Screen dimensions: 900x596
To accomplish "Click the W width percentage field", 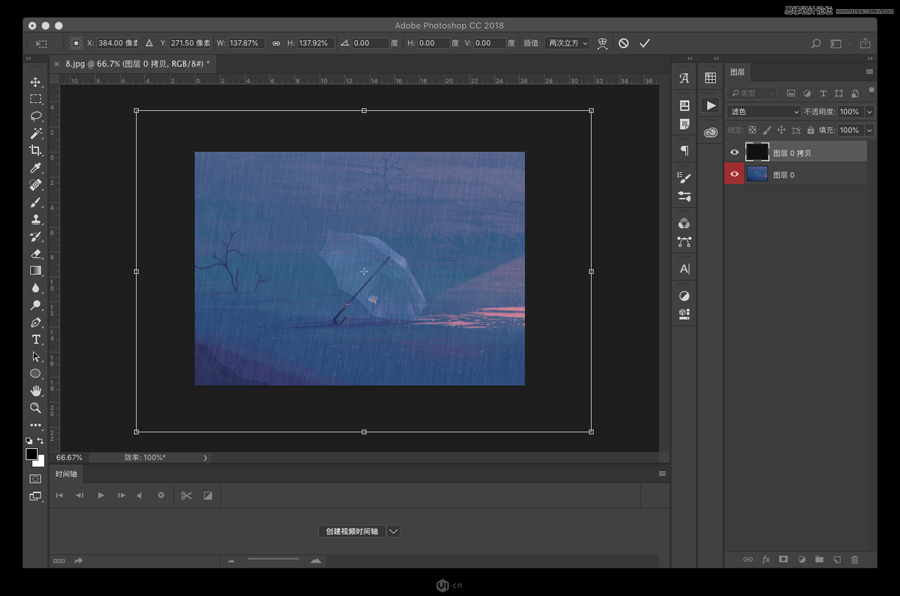I will 246,44.
